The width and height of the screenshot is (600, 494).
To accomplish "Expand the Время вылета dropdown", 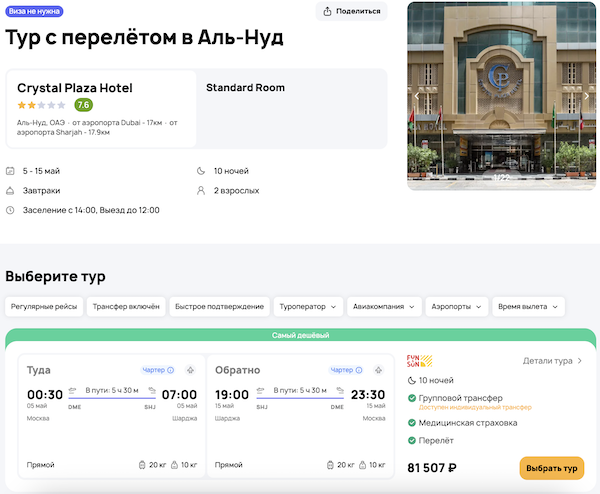I will coord(526,306).
